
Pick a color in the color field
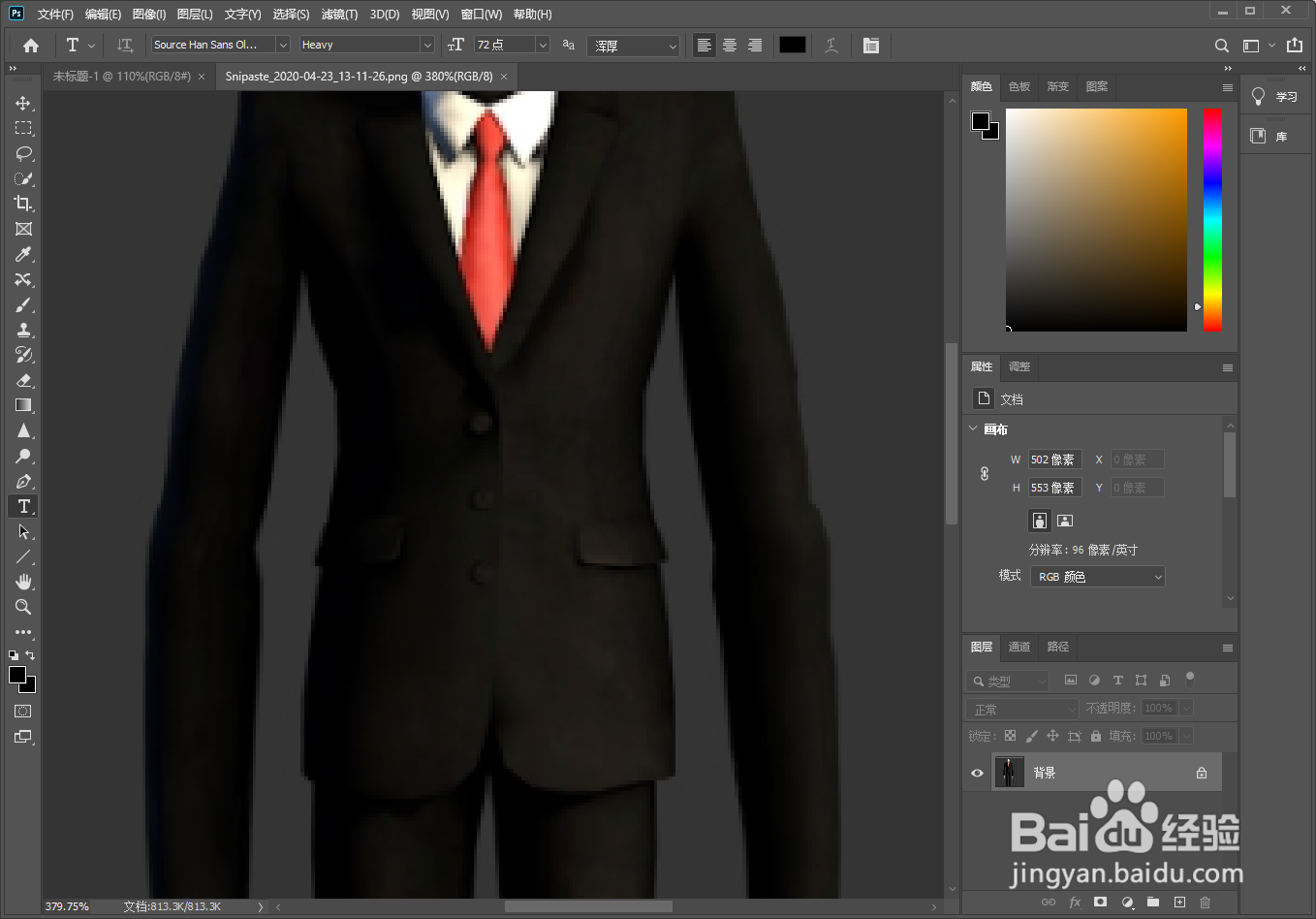1096,220
